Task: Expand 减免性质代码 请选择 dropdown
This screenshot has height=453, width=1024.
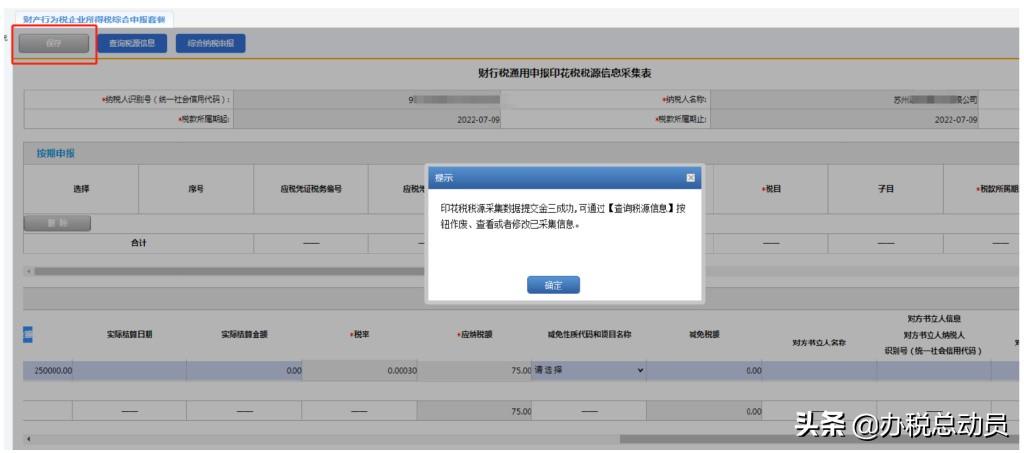Action: 589,371
